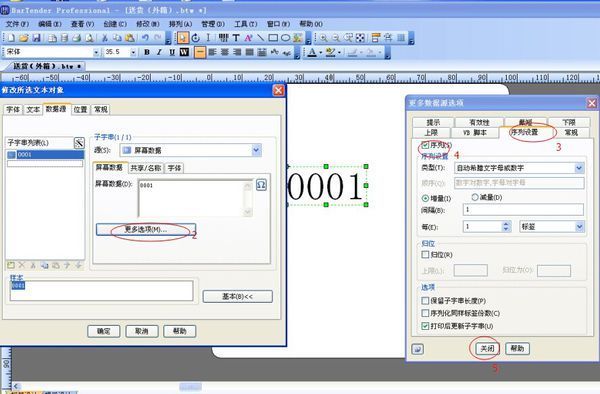600x394 pixels.
Task: Open the 类型 serialization type dropdown
Action: point(579,168)
